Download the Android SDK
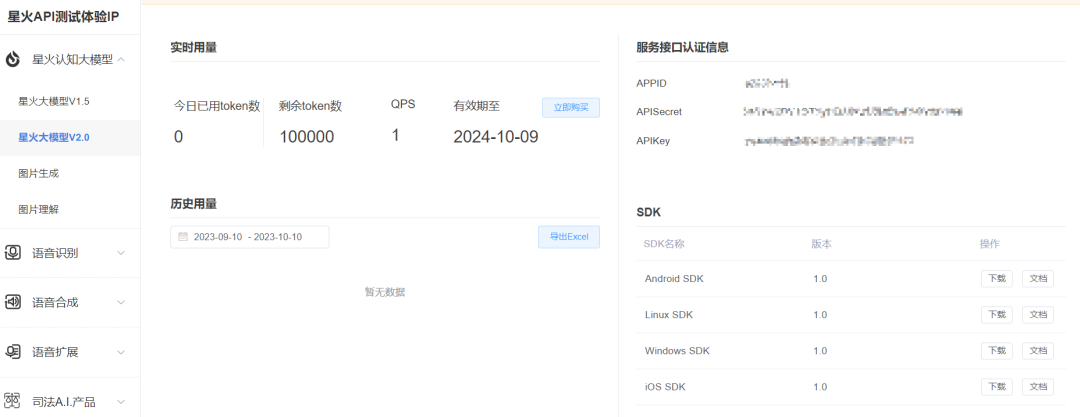This screenshot has height=417, width=1080. tap(997, 279)
